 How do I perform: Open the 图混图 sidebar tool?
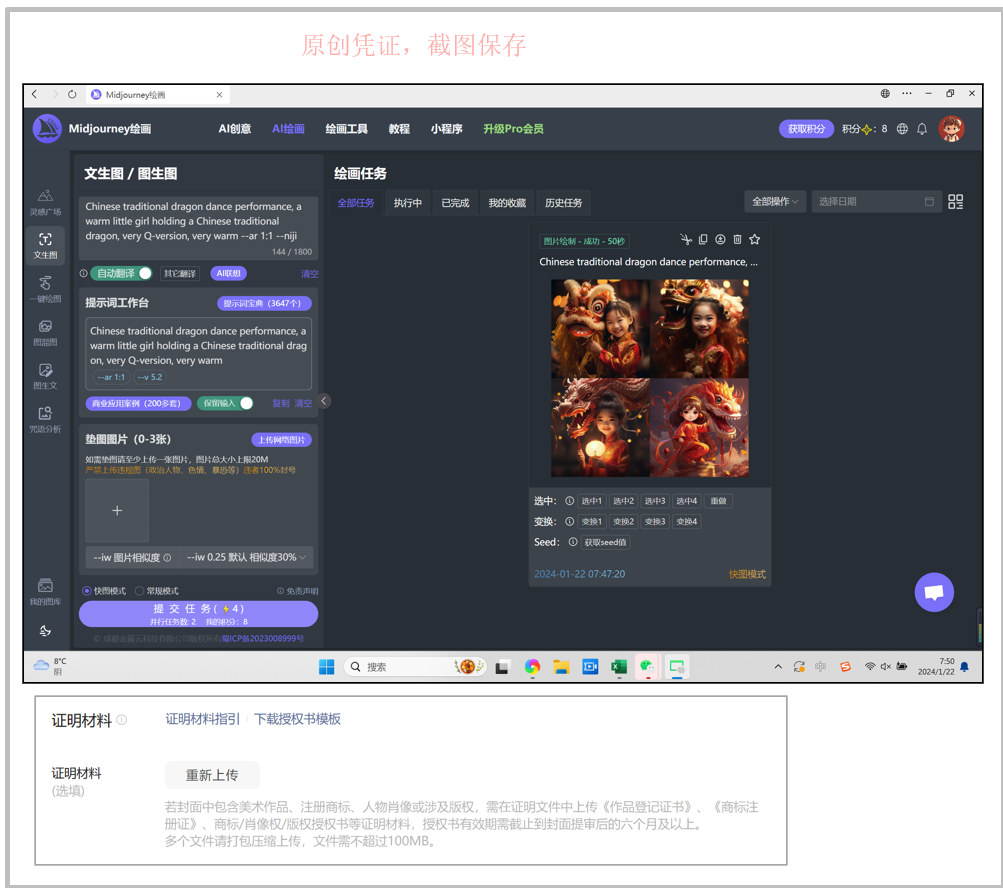(45, 333)
